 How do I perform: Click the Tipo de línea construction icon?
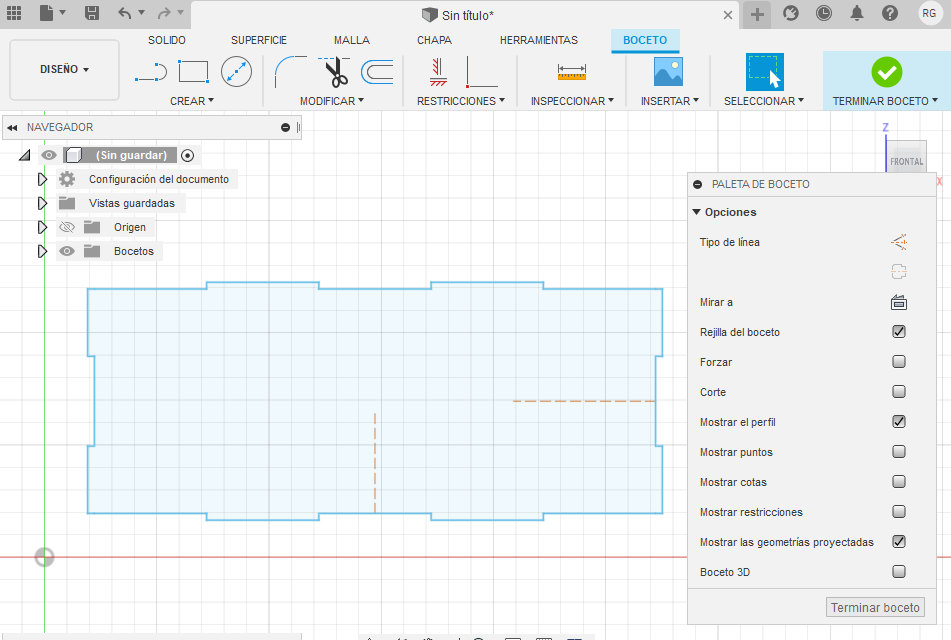point(899,242)
